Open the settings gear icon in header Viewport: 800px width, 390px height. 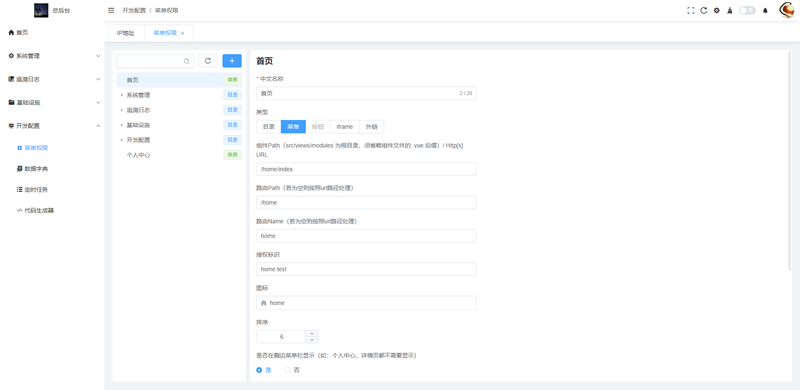(x=716, y=10)
